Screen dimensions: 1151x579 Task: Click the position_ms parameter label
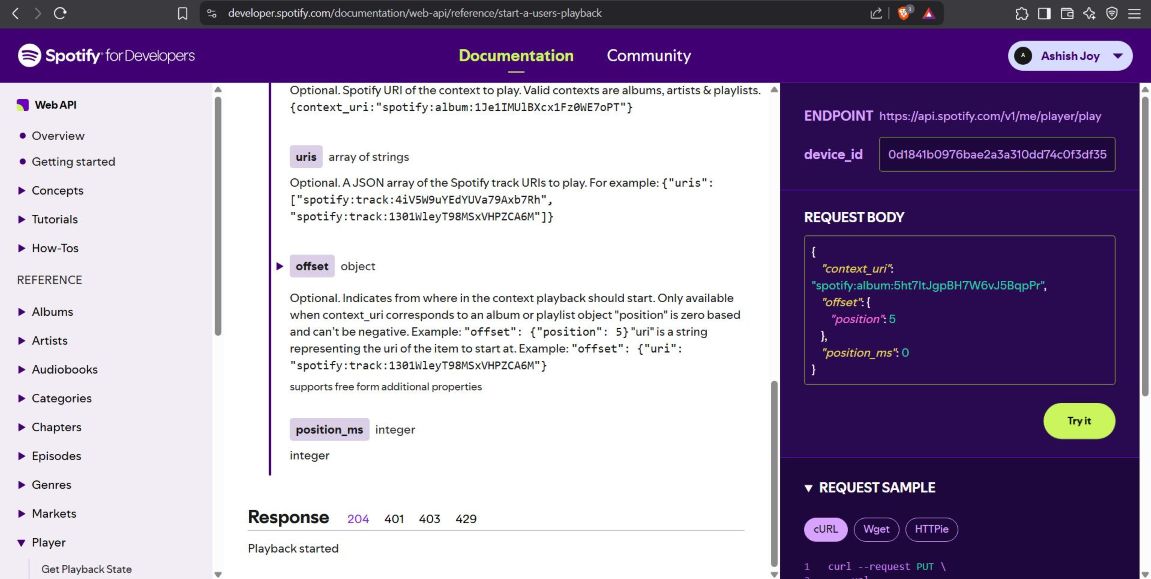click(x=329, y=430)
